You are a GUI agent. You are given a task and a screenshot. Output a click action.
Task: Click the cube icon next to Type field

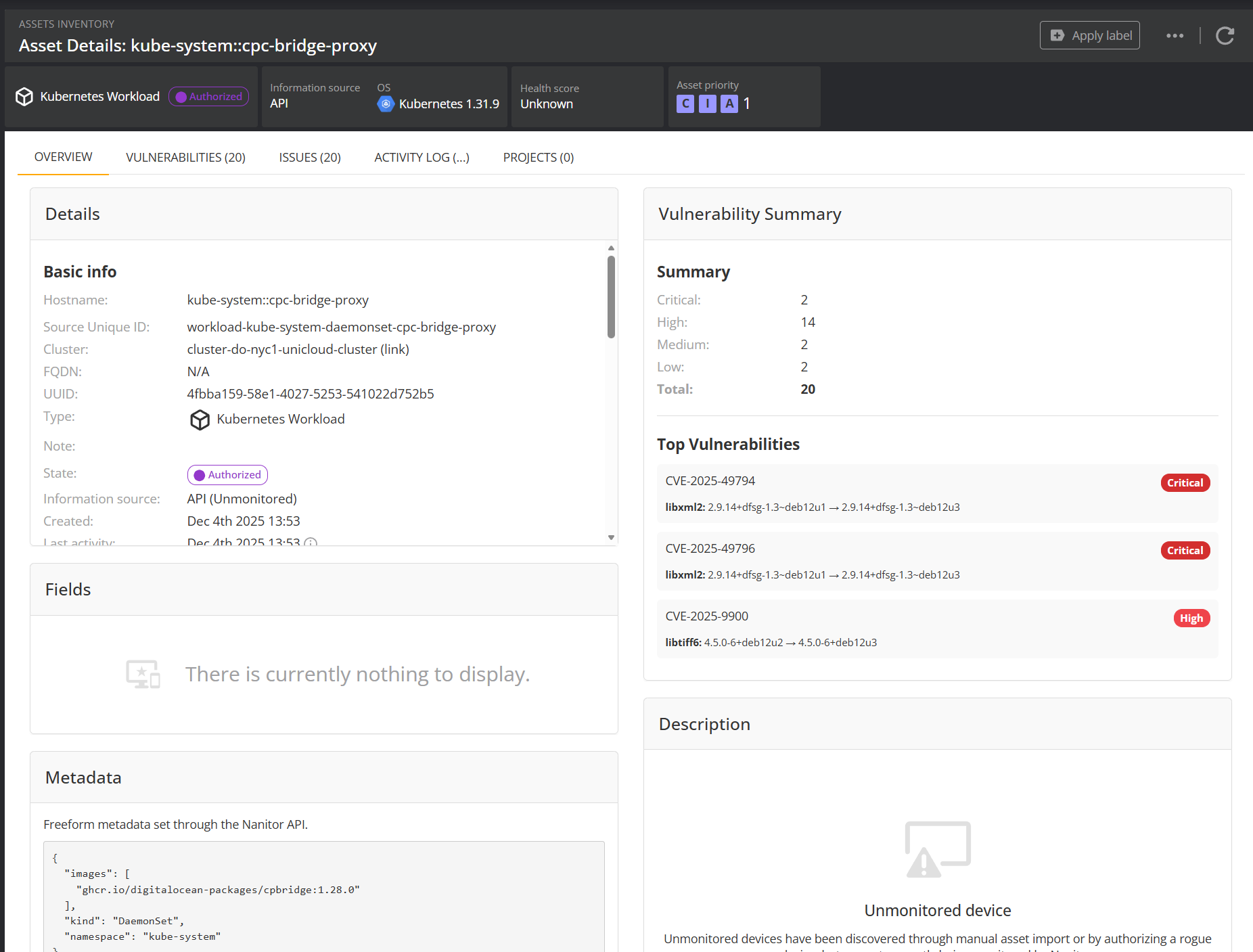200,420
